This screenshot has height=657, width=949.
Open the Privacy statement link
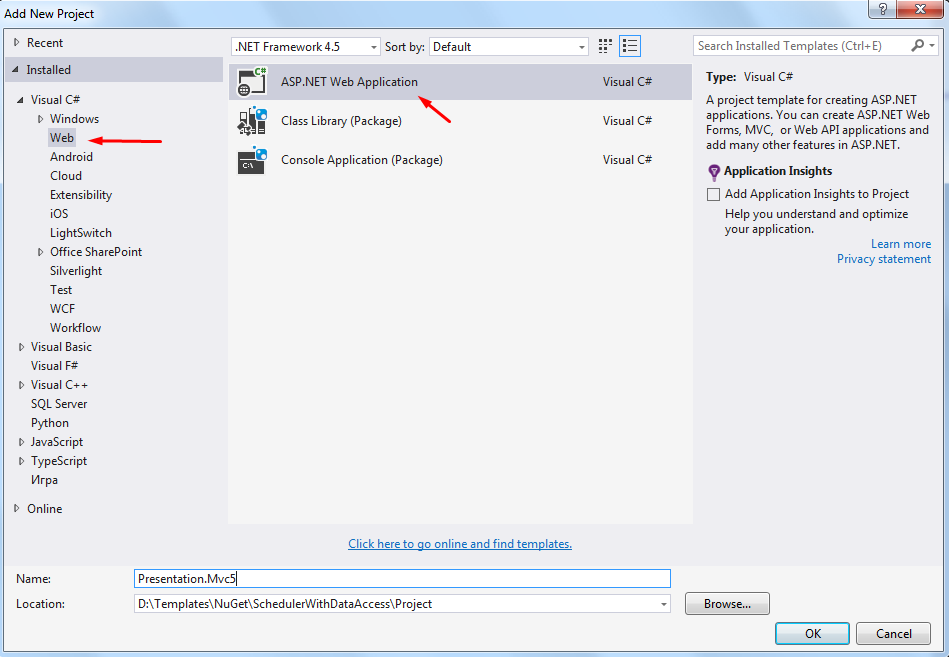(x=883, y=259)
